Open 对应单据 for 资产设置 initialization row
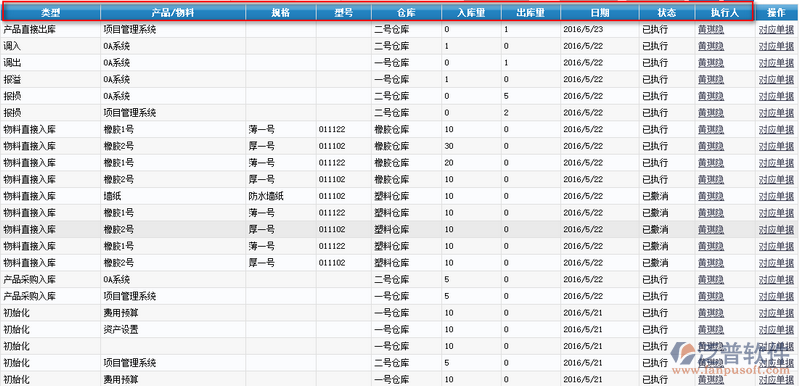This screenshot has height=386, width=800. click(x=776, y=329)
